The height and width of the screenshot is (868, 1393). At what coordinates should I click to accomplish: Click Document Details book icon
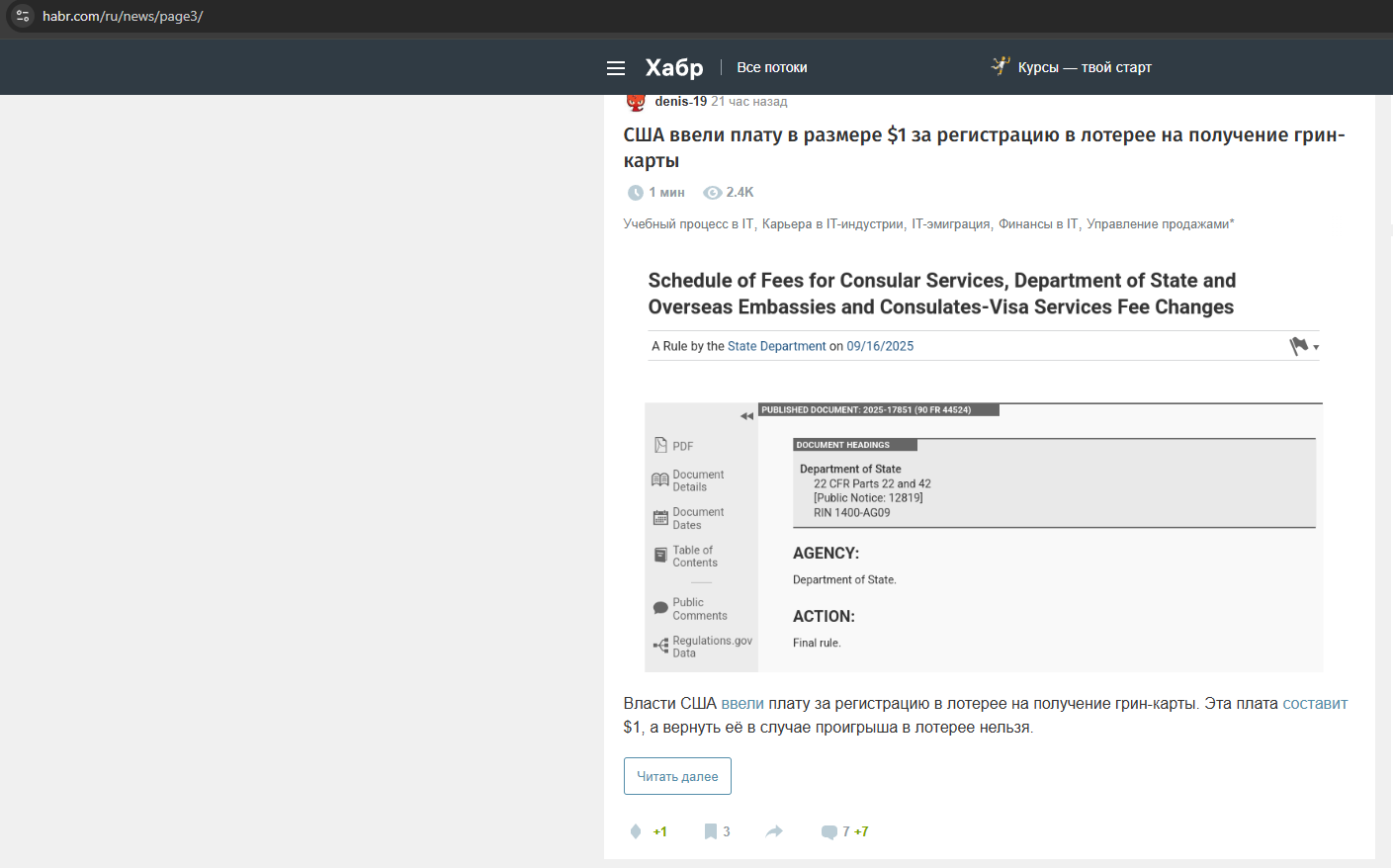pos(660,480)
